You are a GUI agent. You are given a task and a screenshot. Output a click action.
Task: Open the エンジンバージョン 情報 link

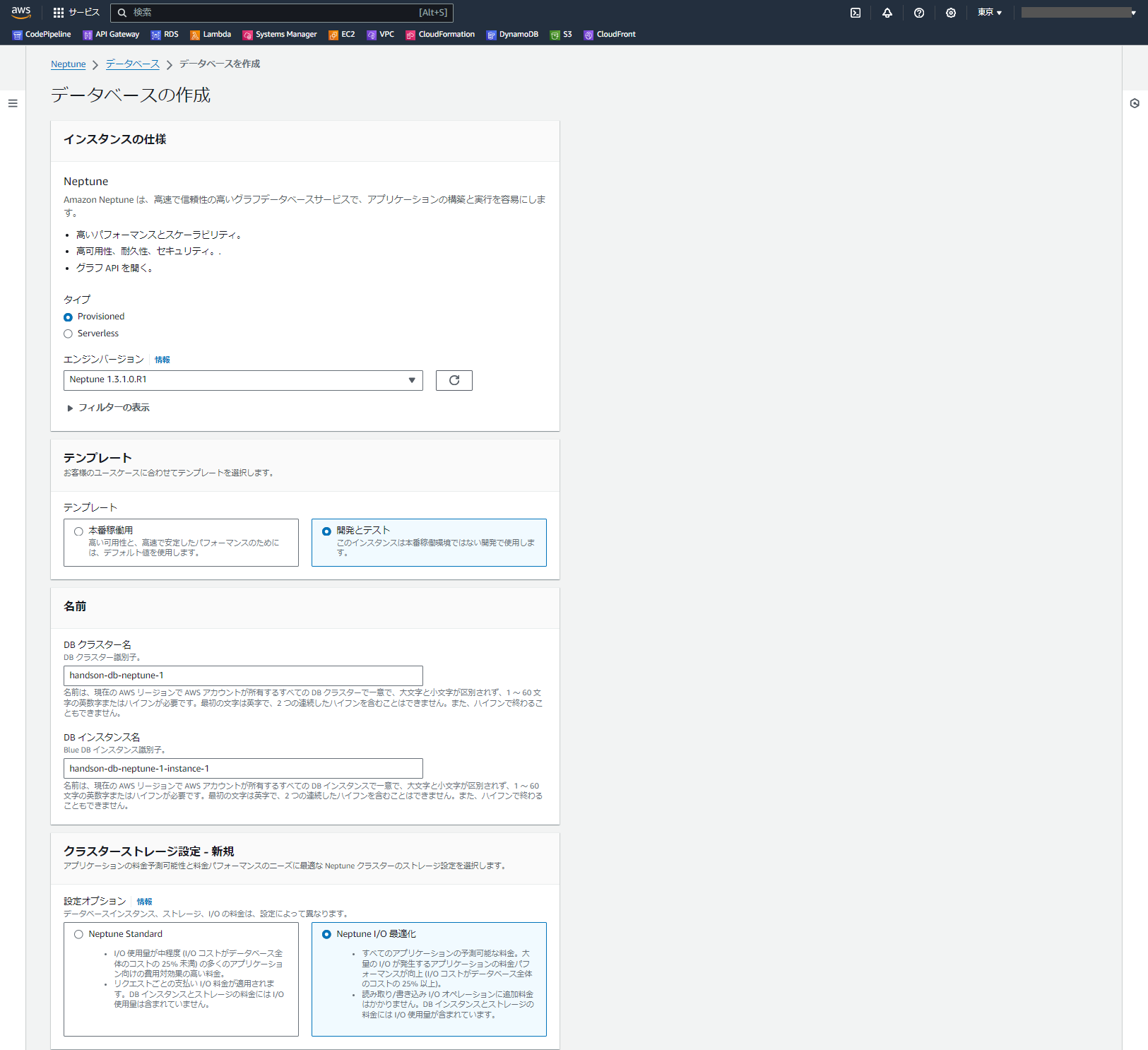(162, 360)
